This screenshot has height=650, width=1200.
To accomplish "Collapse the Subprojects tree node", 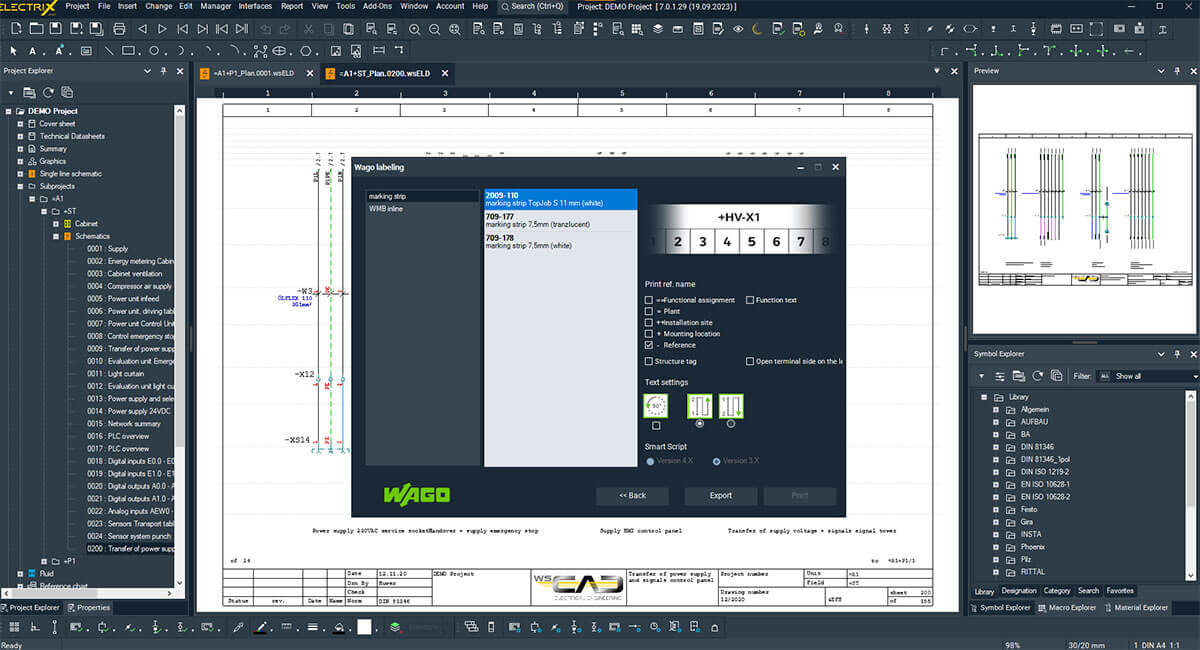I will (20, 186).
